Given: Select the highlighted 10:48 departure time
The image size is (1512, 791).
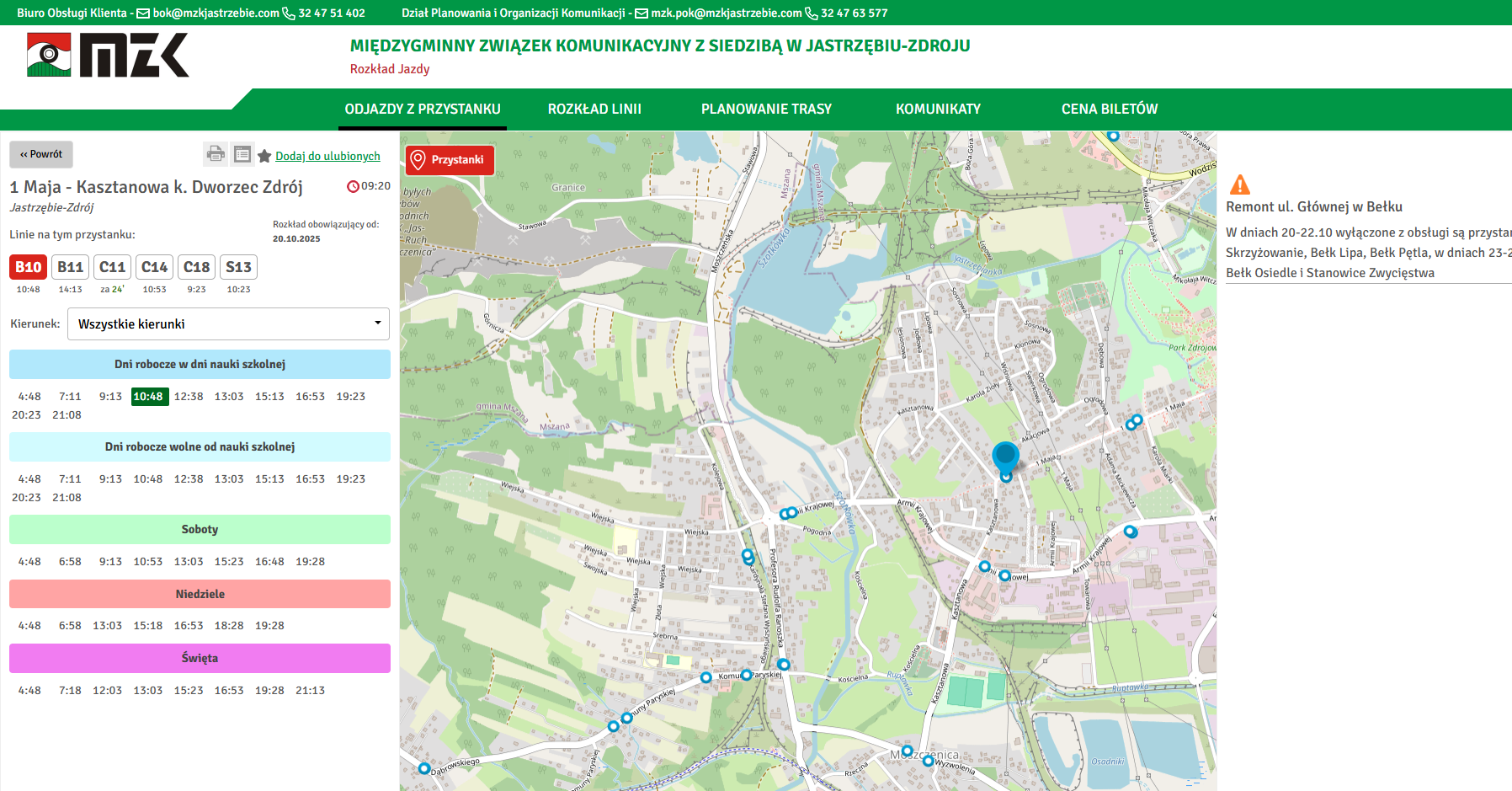Looking at the screenshot, I should pyautogui.click(x=148, y=397).
